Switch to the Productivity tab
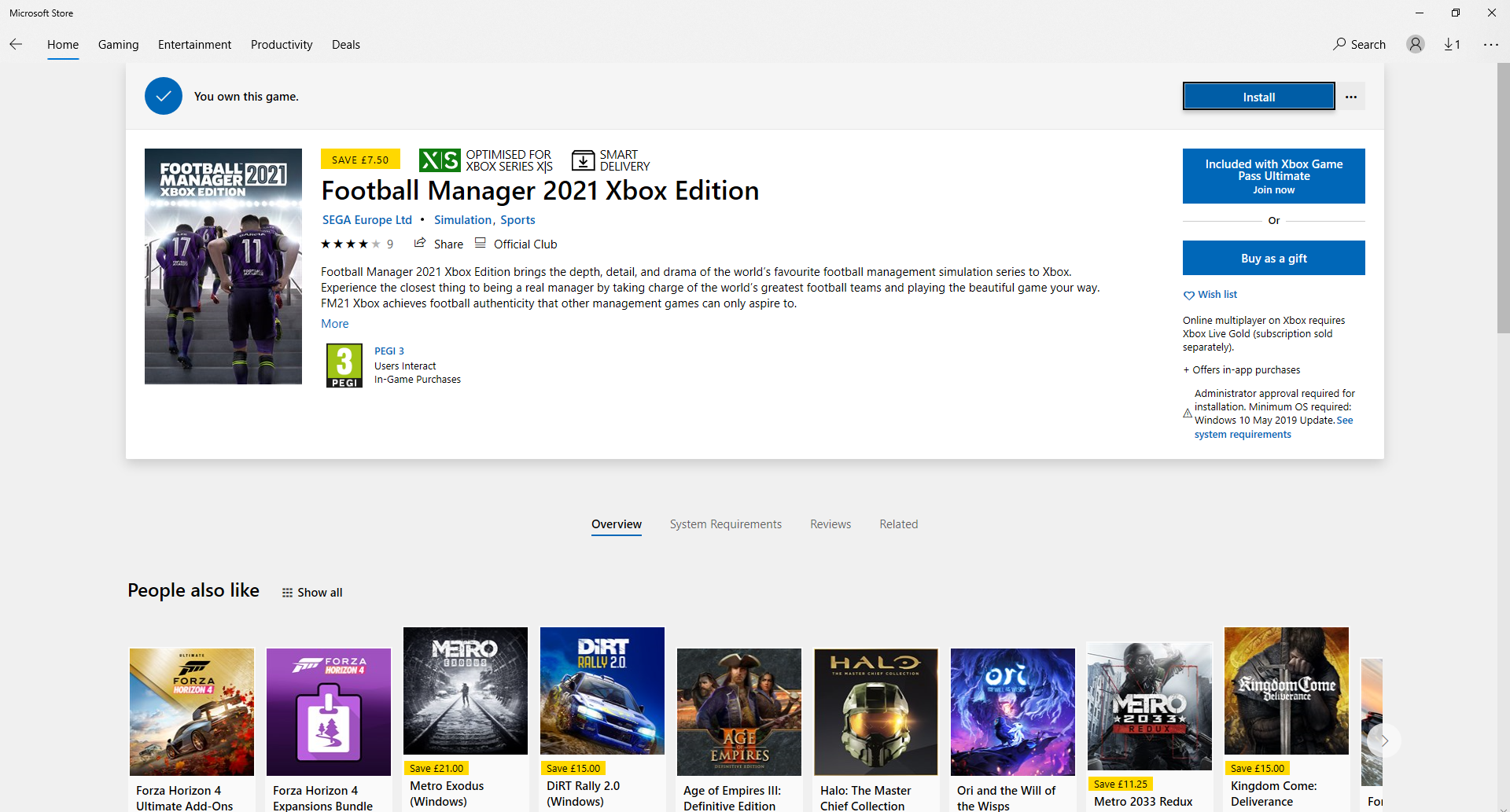Image resolution: width=1510 pixels, height=812 pixels. click(x=282, y=45)
